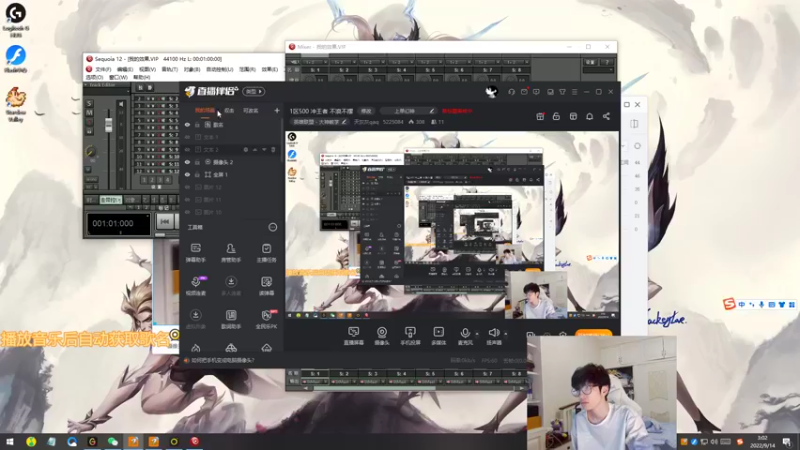Add a 手机投屏 phone mirroring source
The image size is (800, 450).
(x=410, y=336)
